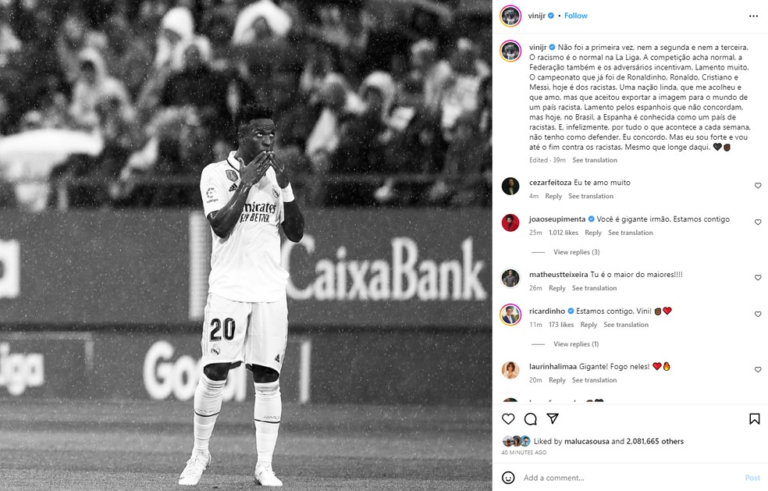768x491 pixels.
Task: Follow the vinijr account
Action: [576, 16]
